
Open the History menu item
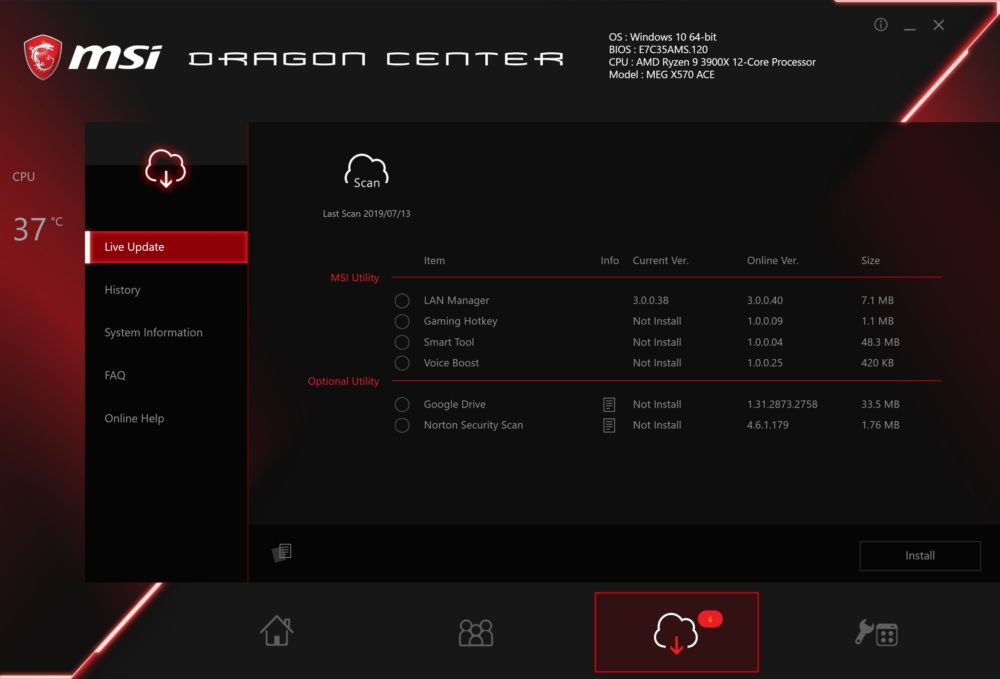pyautogui.click(x=122, y=289)
